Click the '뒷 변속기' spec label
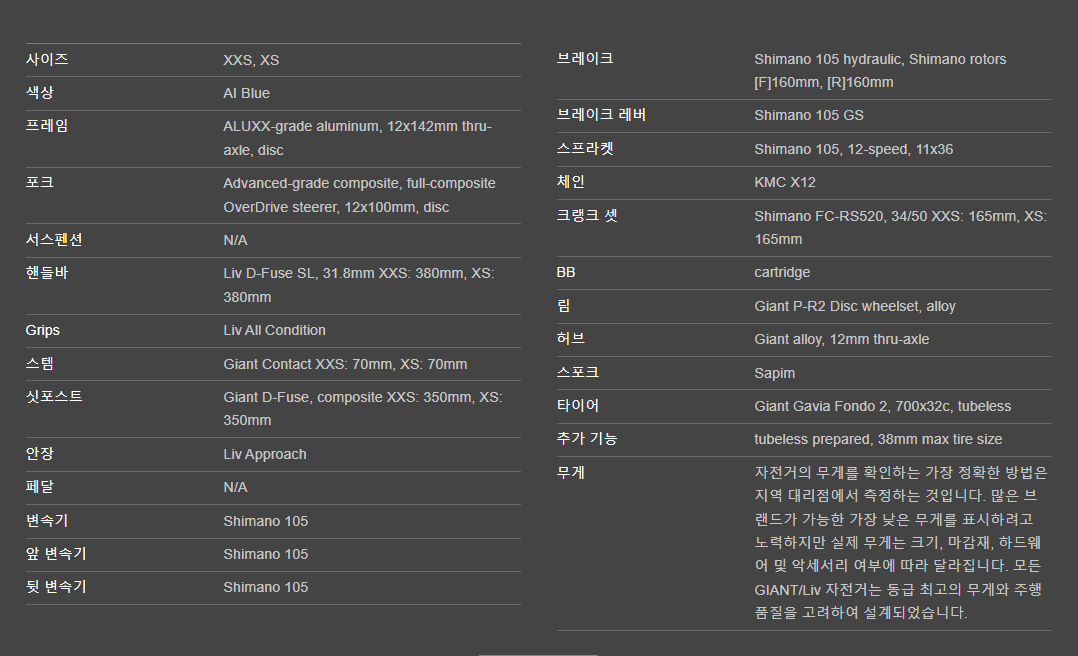The width and height of the screenshot is (1078, 656). tap(56, 587)
